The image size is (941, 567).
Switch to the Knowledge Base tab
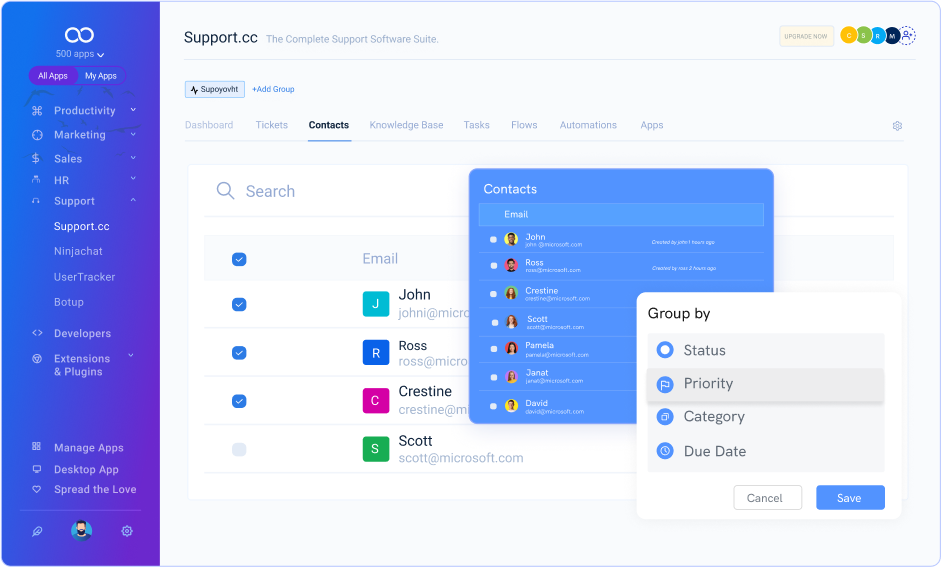click(x=406, y=125)
